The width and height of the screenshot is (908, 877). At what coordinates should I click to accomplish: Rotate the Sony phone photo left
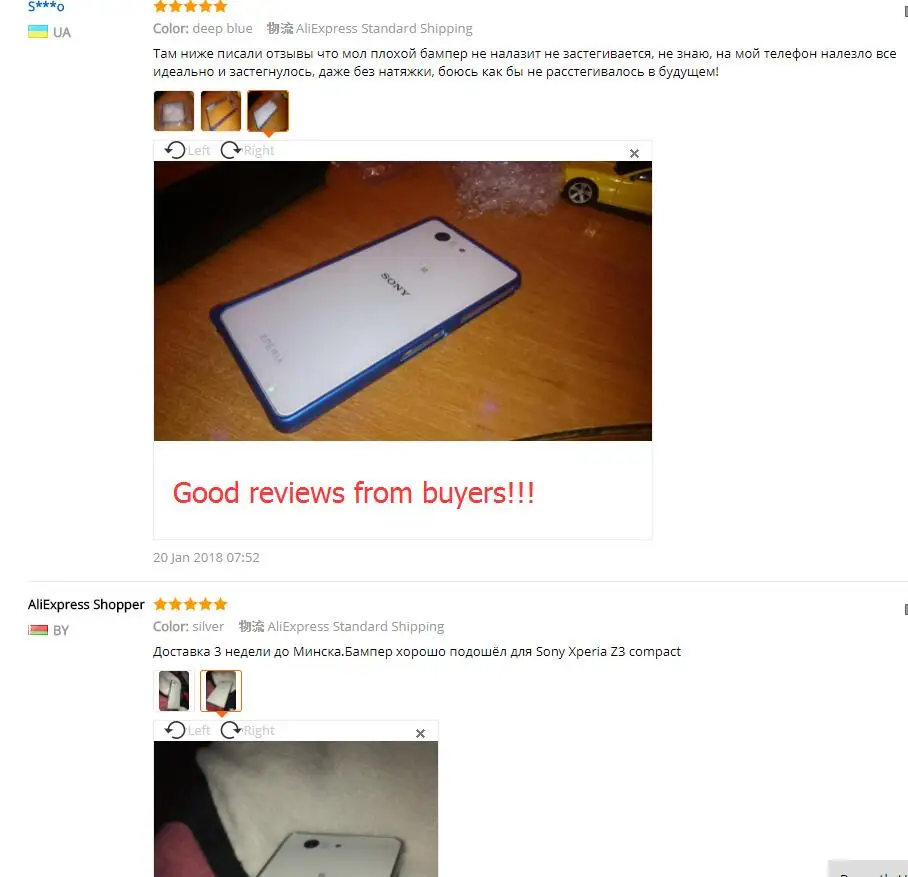[x=187, y=151]
